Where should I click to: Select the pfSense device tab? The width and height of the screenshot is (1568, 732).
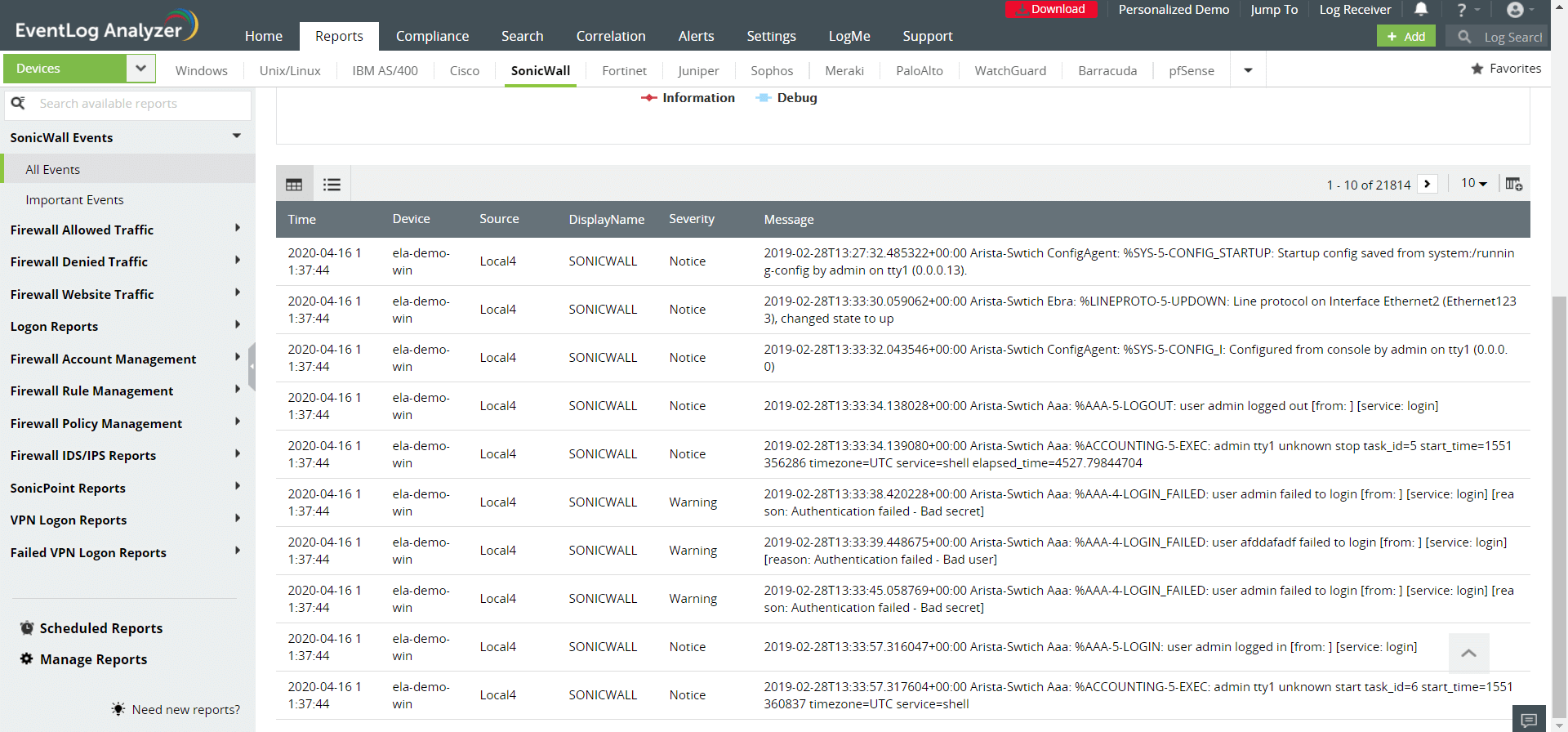point(1192,70)
